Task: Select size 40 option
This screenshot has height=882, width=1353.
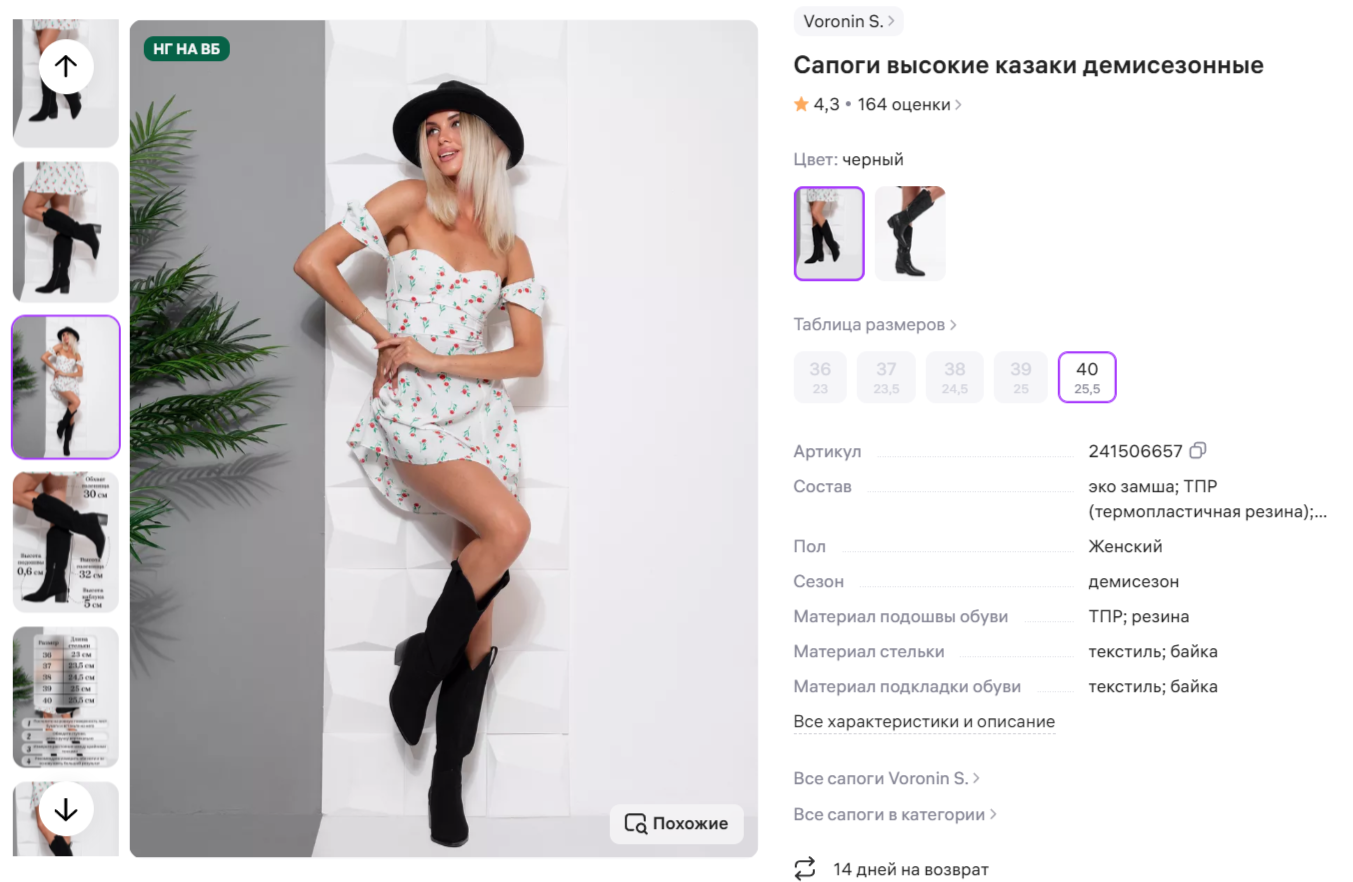Action: (1086, 377)
